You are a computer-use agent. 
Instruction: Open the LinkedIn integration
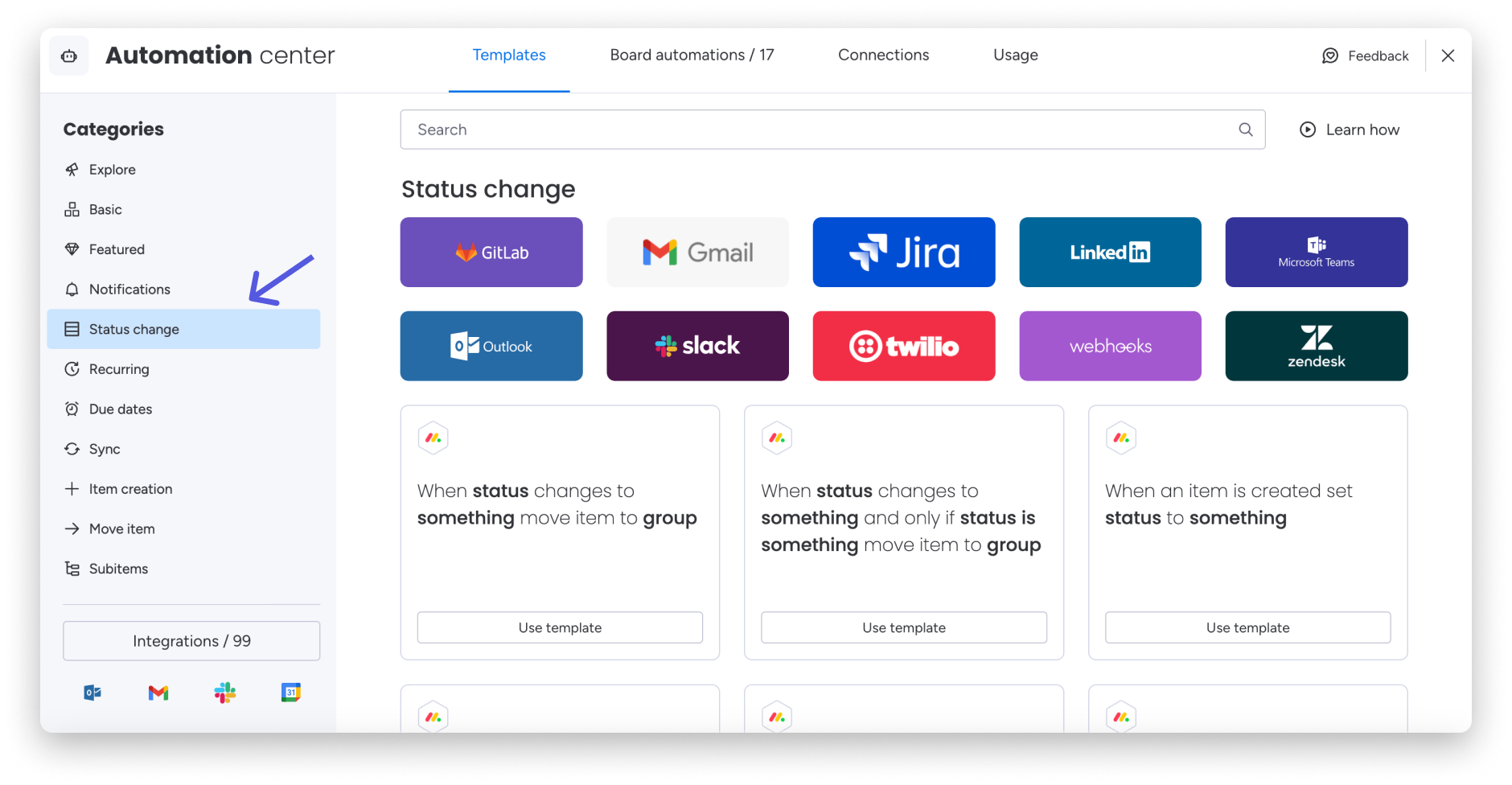point(1110,252)
